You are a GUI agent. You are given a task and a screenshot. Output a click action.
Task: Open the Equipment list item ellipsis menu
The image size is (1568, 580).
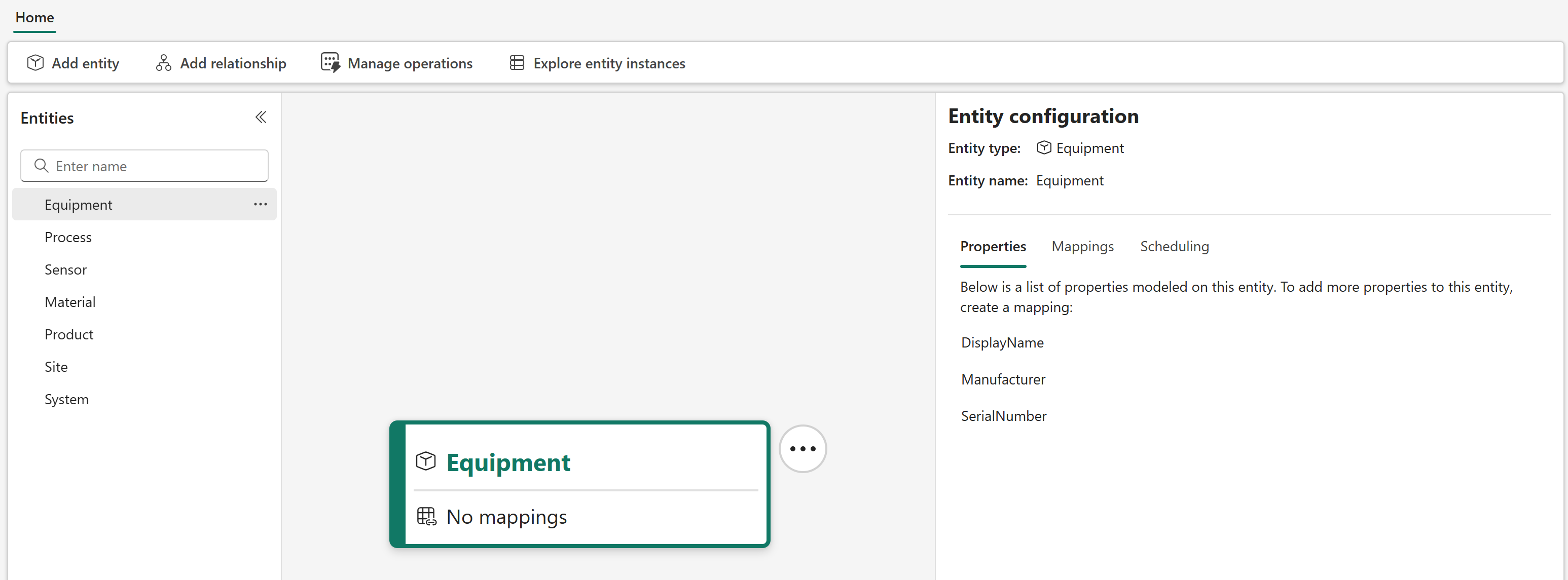tap(261, 204)
